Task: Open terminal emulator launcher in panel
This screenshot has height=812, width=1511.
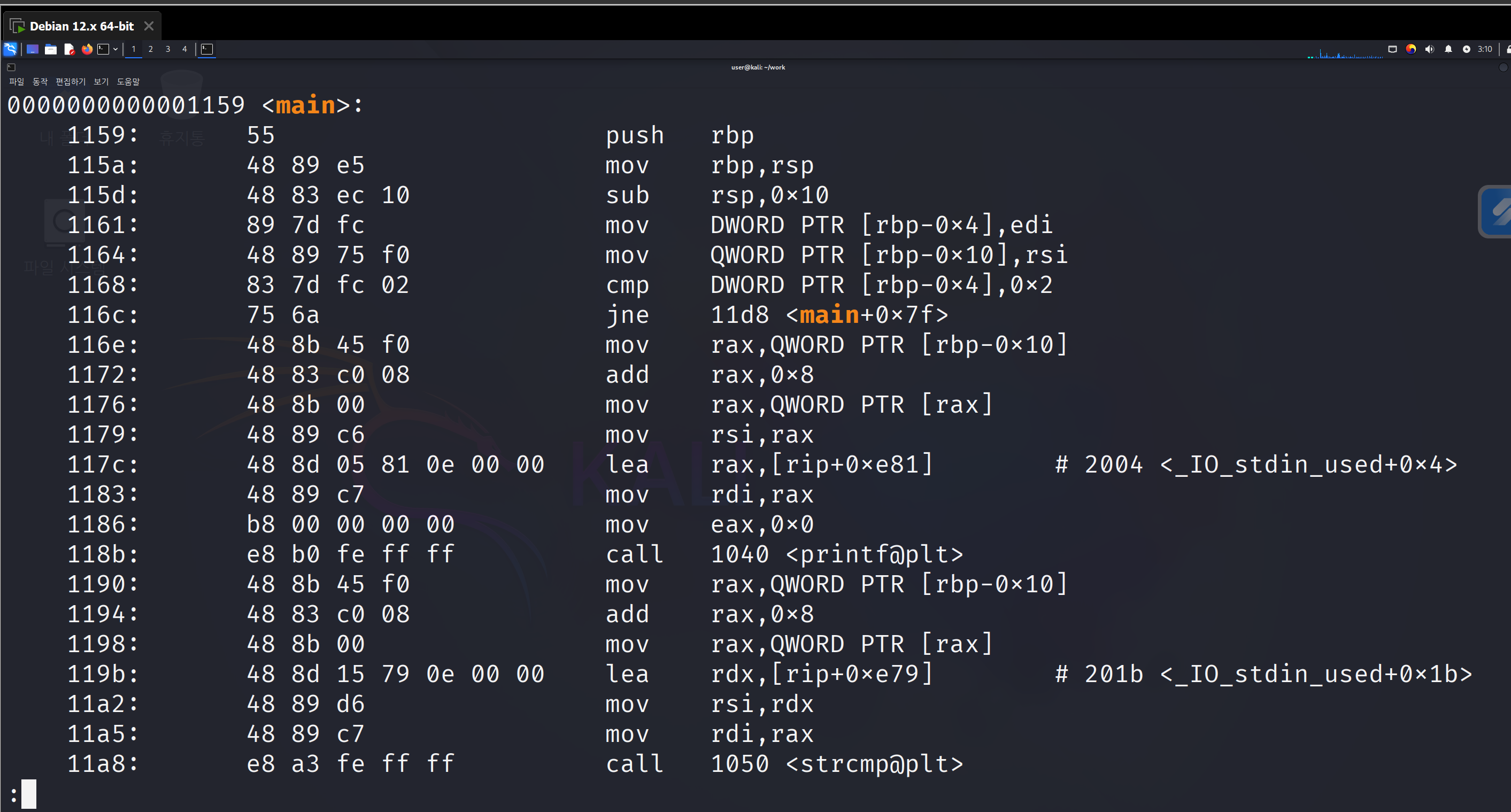Action: pos(103,49)
